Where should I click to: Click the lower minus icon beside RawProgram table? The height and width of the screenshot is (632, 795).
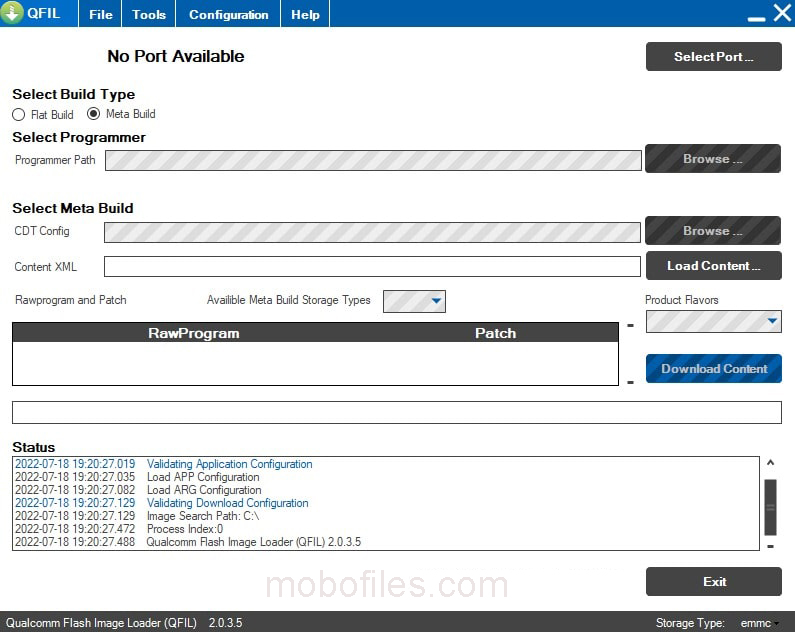pyautogui.click(x=630, y=382)
